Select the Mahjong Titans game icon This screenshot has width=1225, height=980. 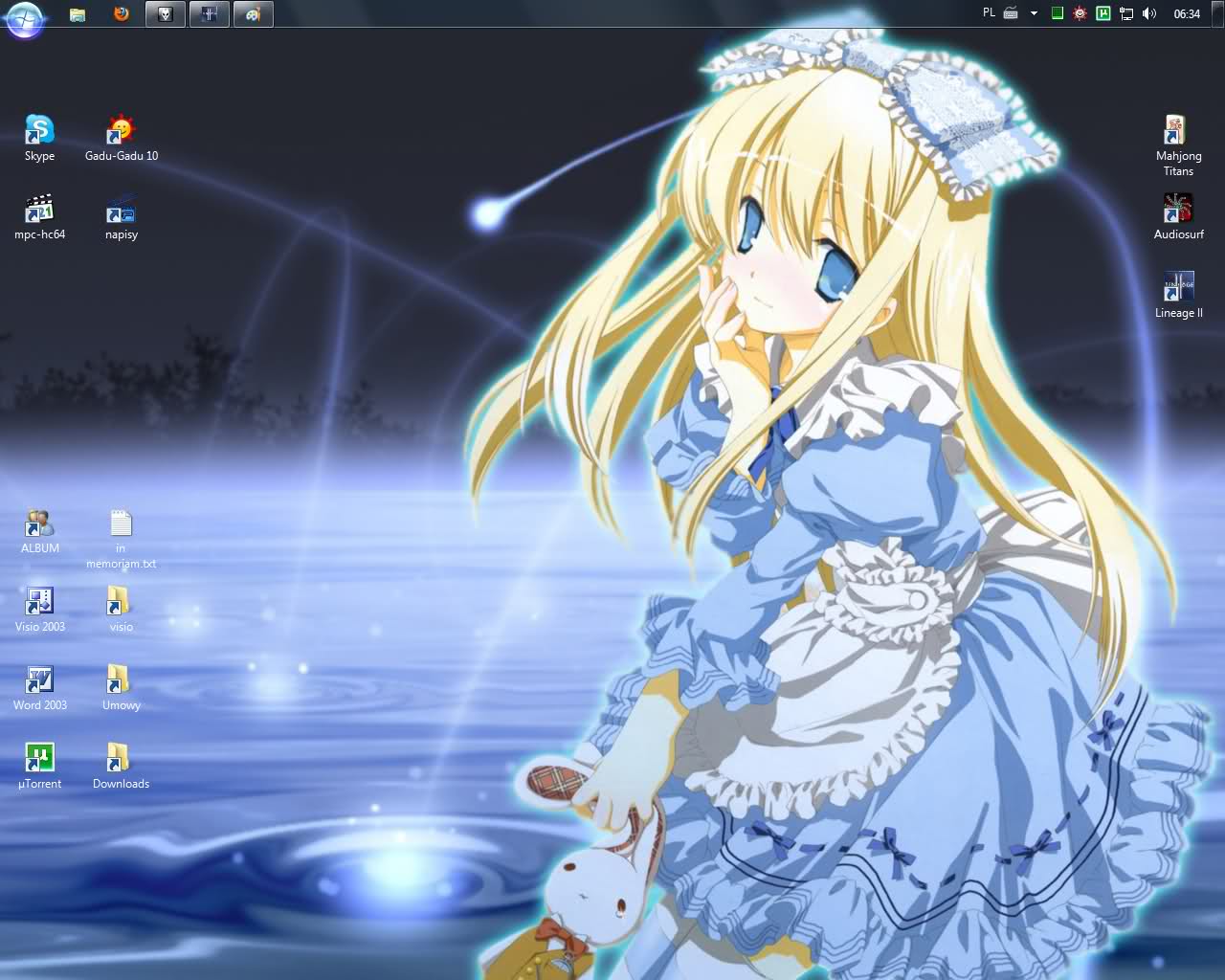point(1177,129)
